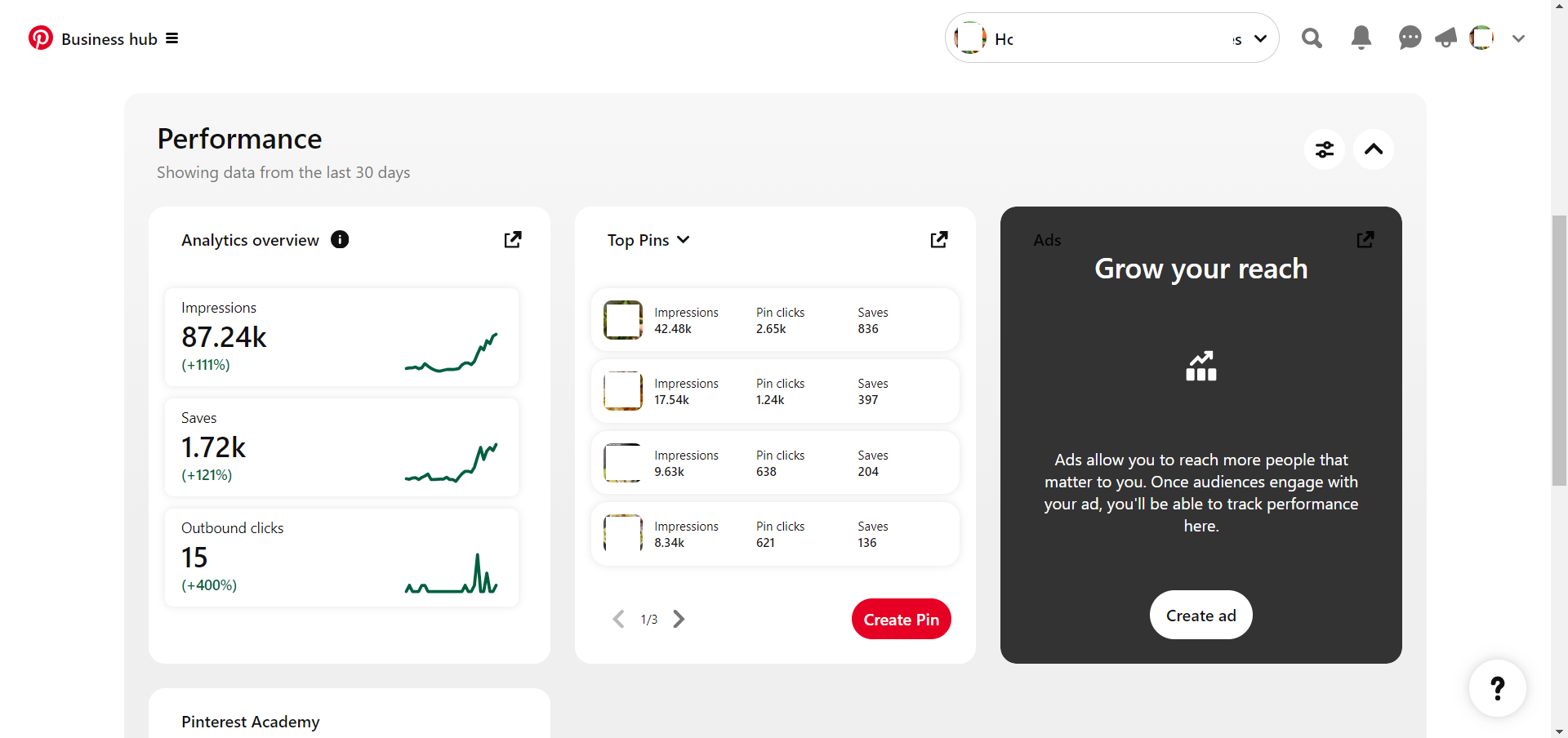Open notifications bell icon
This screenshot has height=738, width=1568.
point(1361,38)
